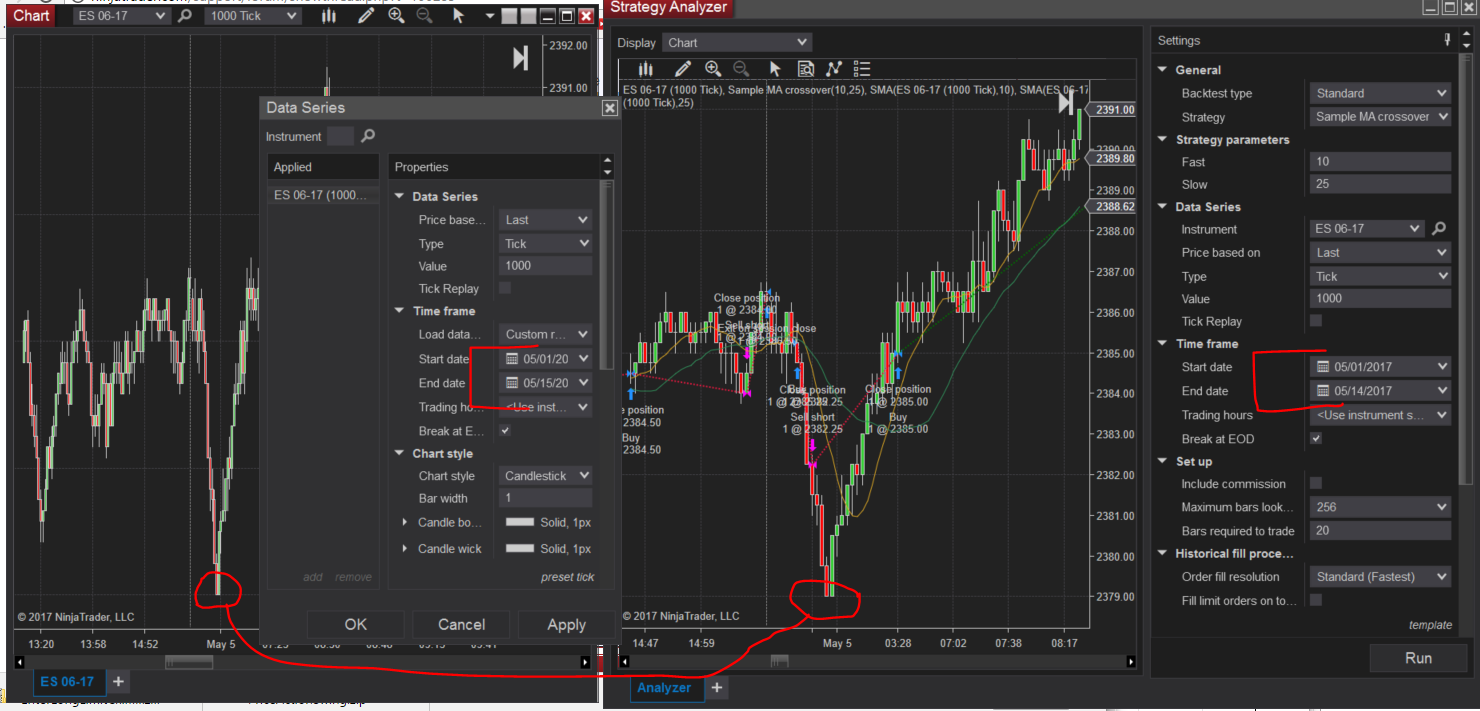Search instrument in Data Series dialog
The height and width of the screenshot is (711, 1480).
[x=368, y=136]
